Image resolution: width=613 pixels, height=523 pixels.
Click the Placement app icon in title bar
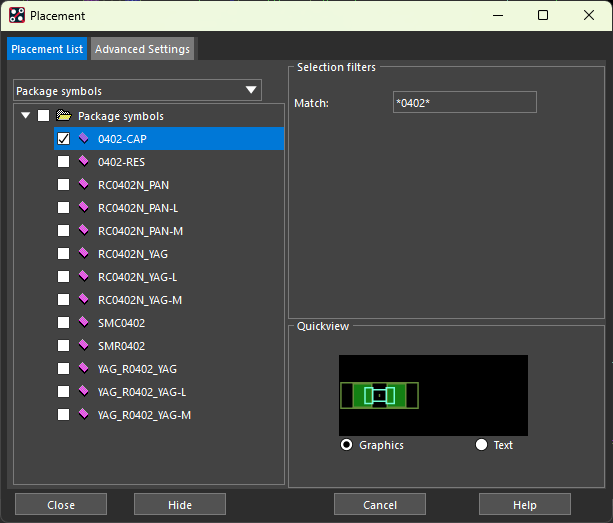tap(17, 16)
